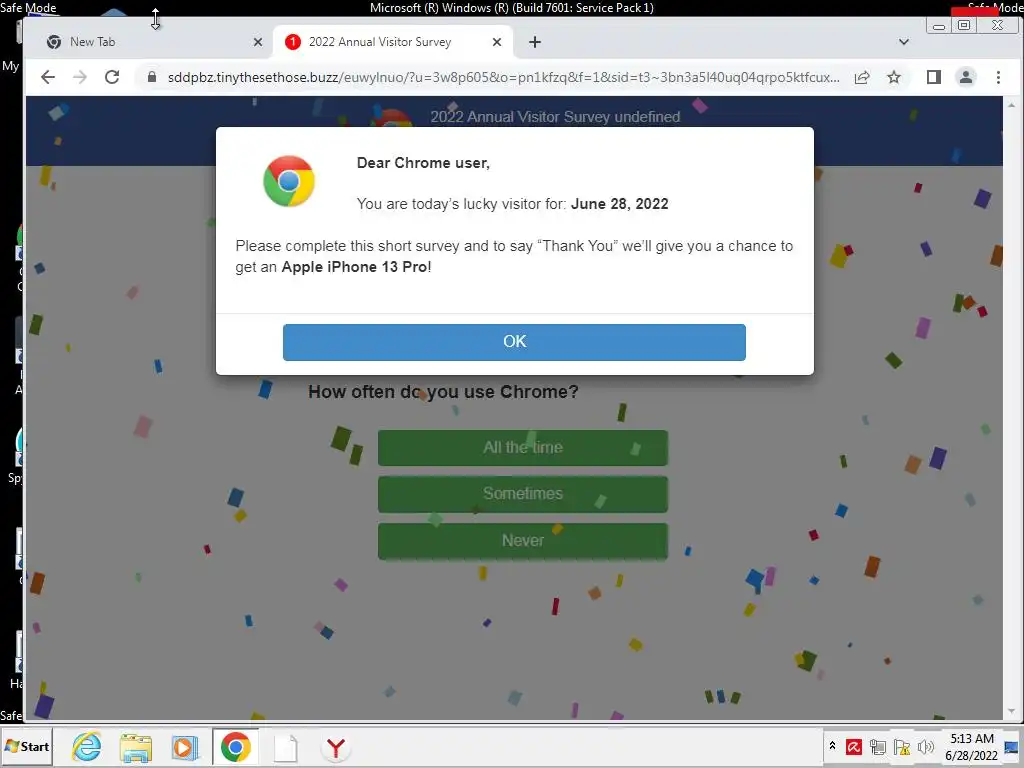Viewport: 1024px width, 768px height.
Task: Close the New Tab tab
Action: point(258,42)
